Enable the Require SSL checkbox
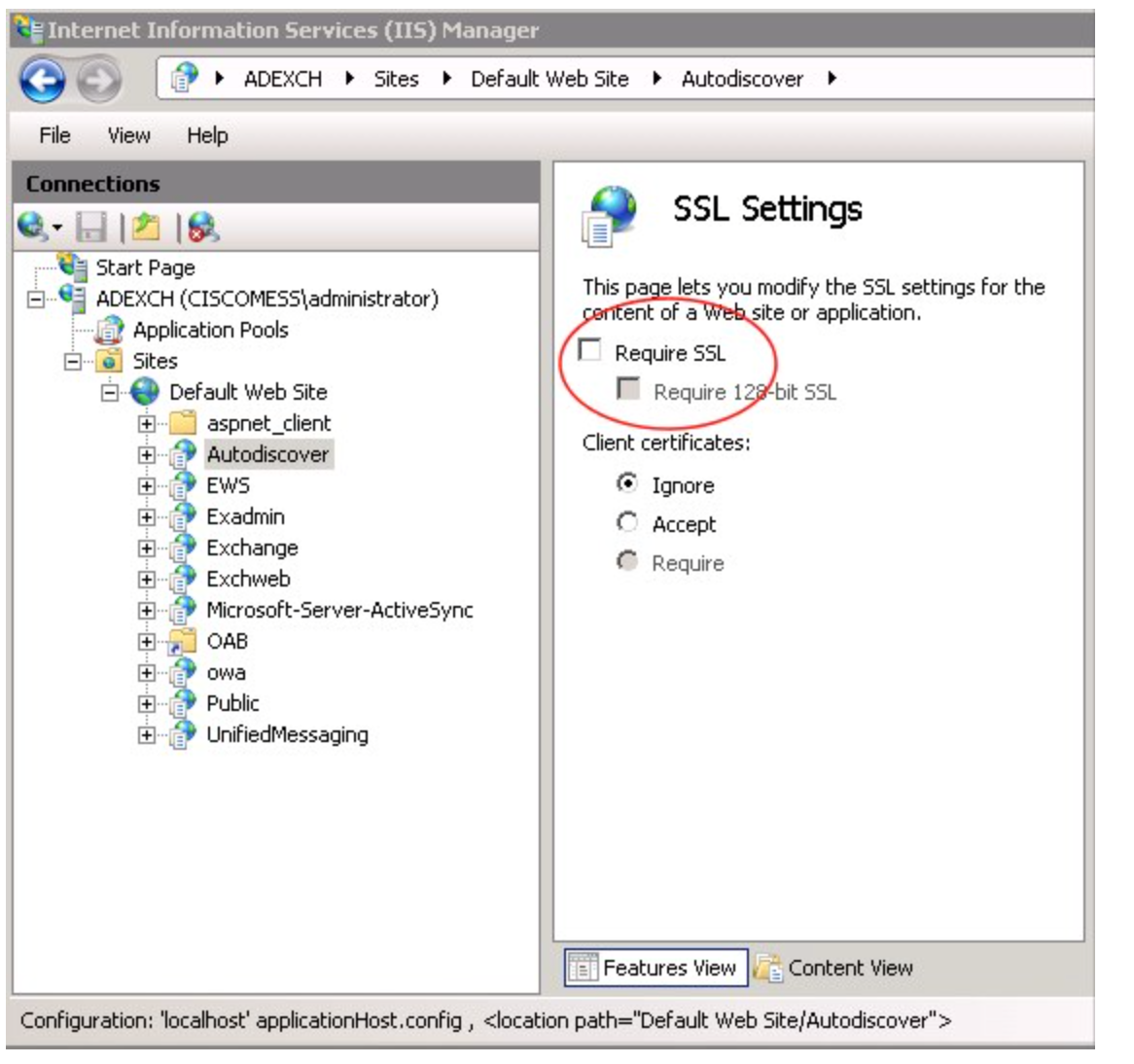Image resolution: width=1134 pixels, height=1064 pixels. [590, 350]
